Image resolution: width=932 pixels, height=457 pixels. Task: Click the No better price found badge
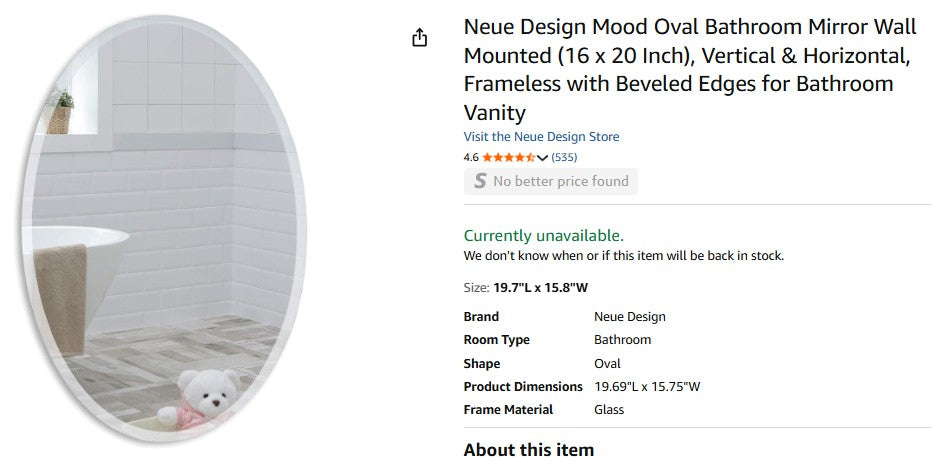[x=560, y=181]
